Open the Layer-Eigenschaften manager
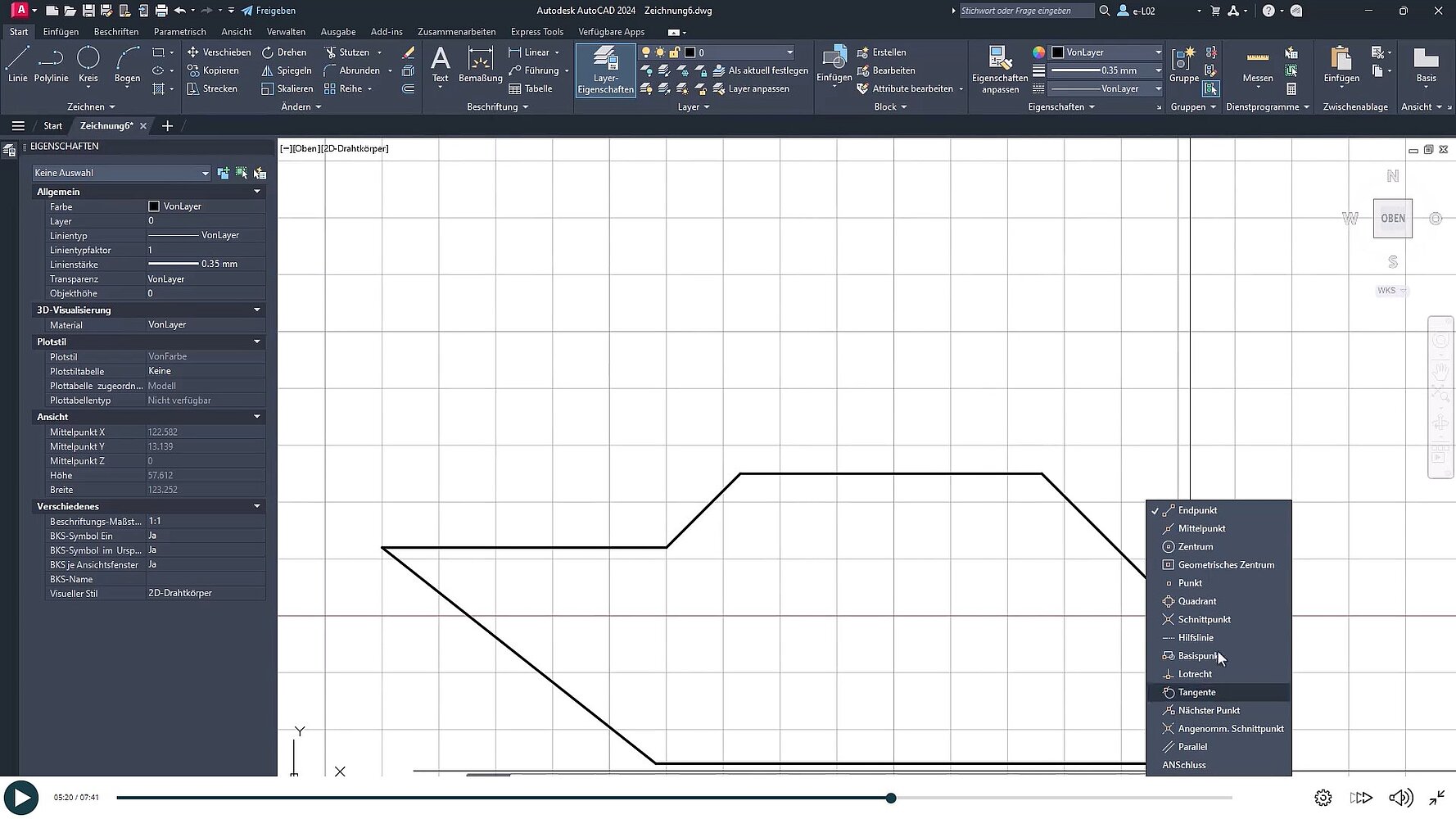The height and width of the screenshot is (819, 1456). click(x=605, y=69)
